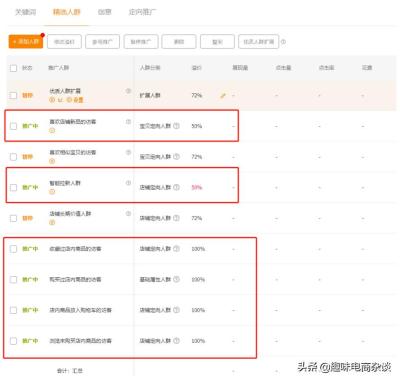This screenshot has height=381, width=400.
Task: Click 100% premium of 收藏过店内商品的访客
Action: pos(198,249)
